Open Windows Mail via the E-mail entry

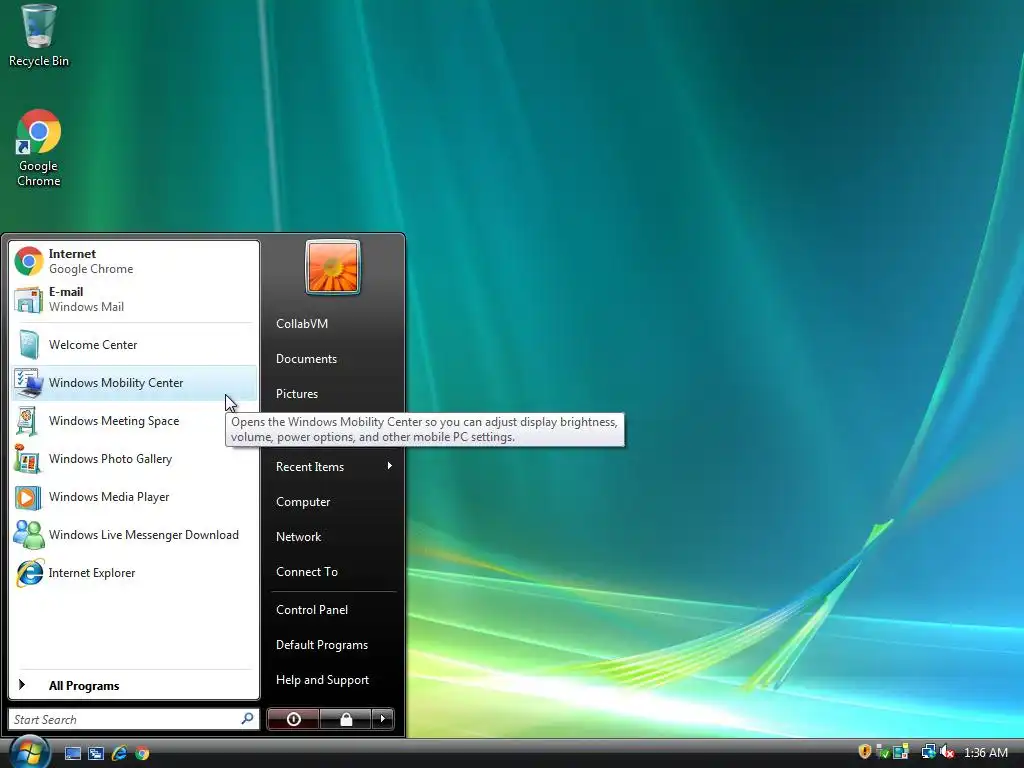[133, 299]
